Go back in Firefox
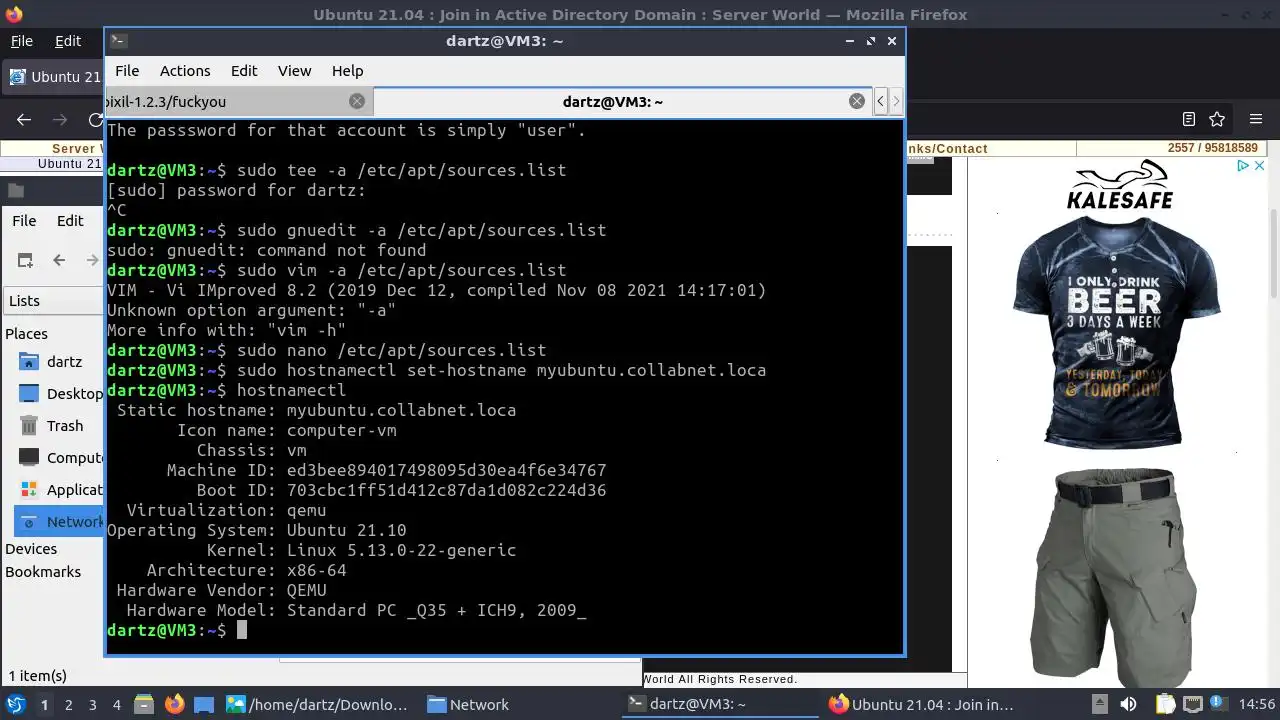Screen dimensions: 1280x720 coord(24,119)
